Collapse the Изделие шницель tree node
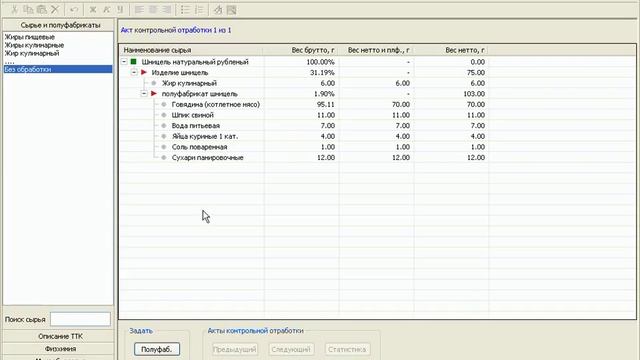This screenshot has width=640, height=360. click(134, 72)
